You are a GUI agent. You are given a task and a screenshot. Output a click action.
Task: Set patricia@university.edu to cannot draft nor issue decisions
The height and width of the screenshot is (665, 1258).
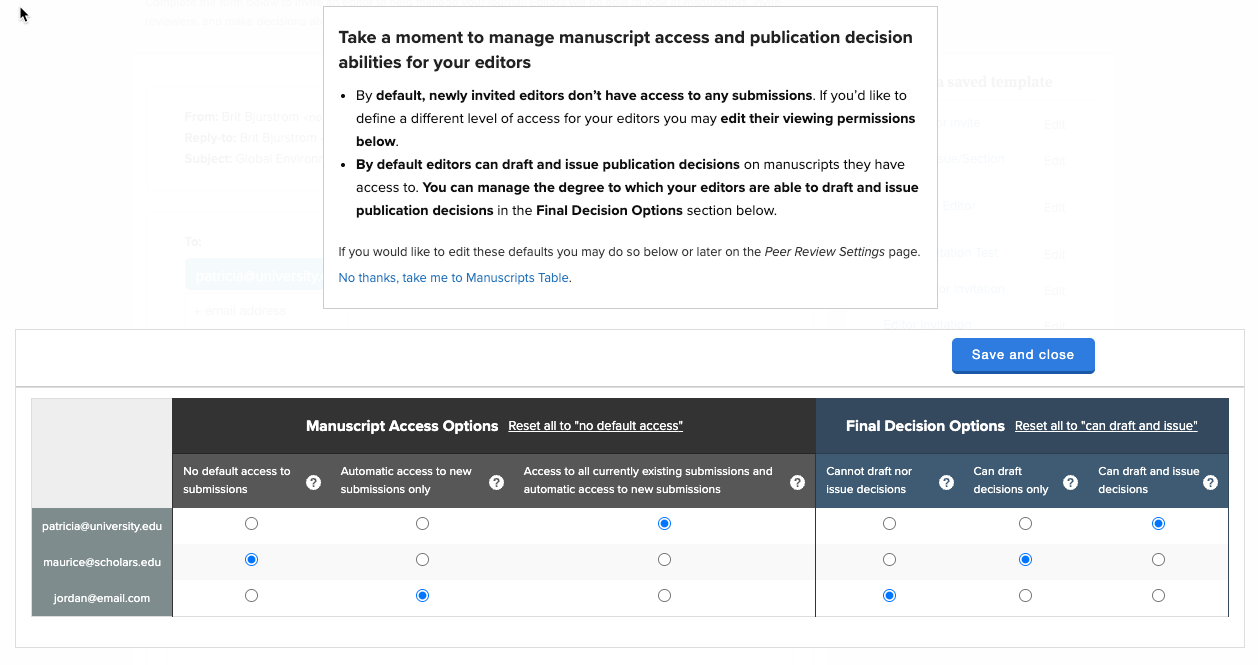[889, 523]
